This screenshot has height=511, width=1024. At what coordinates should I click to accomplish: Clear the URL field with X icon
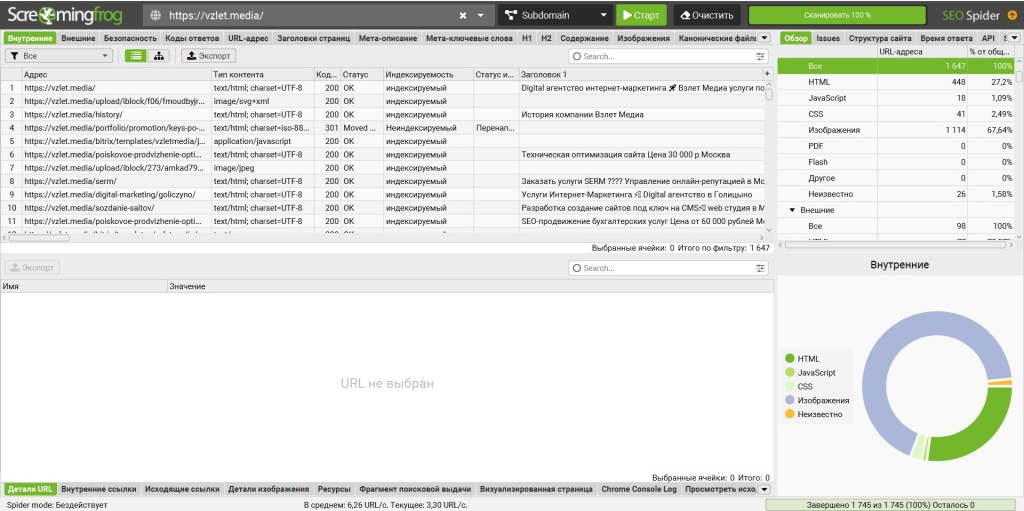point(463,15)
